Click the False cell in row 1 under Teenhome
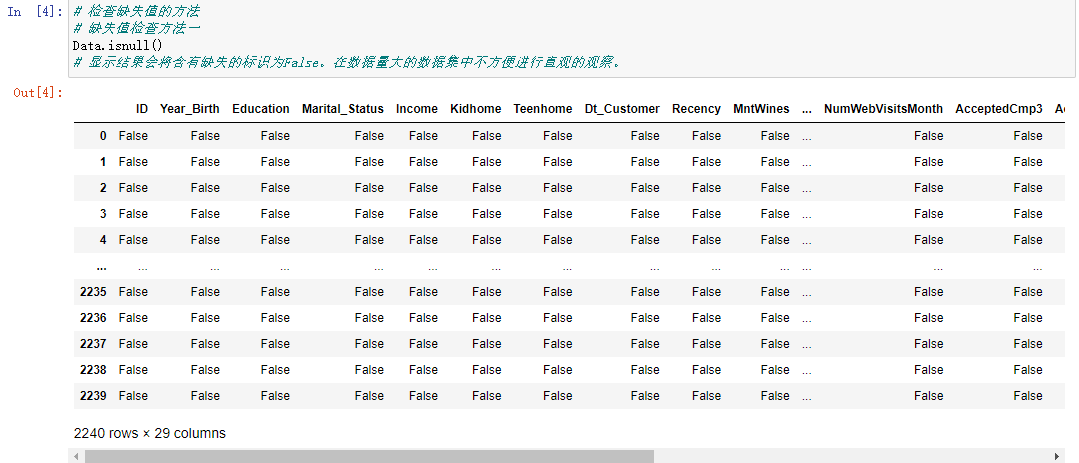The height and width of the screenshot is (463, 1079). 557,162
